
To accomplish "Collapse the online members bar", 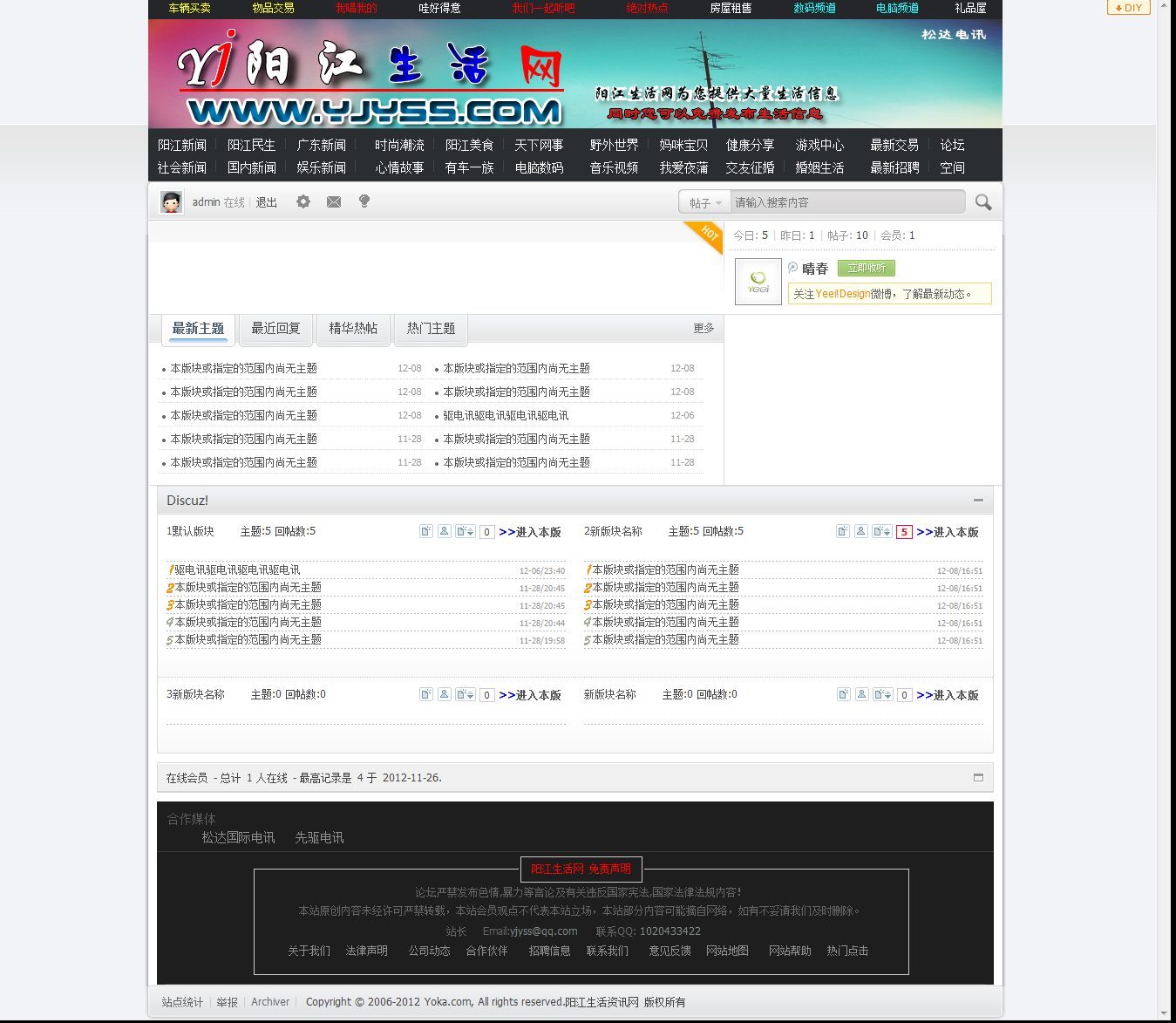I will click(x=979, y=777).
